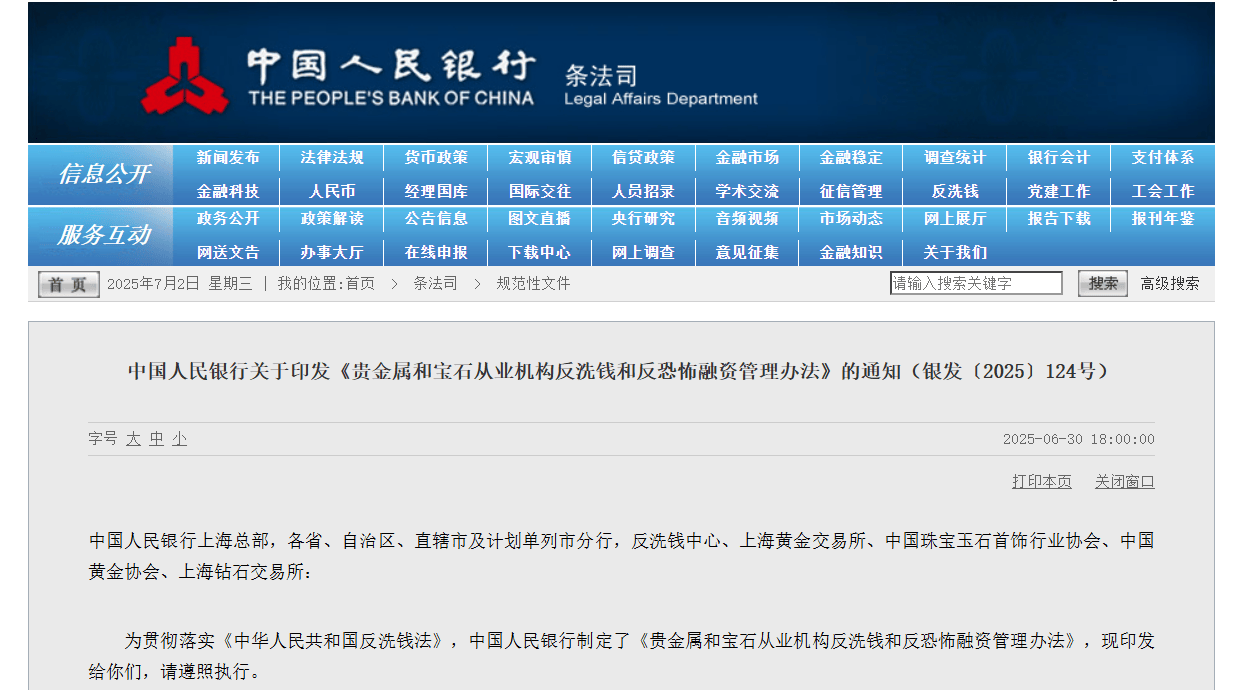
Task: Go to 网送文告 page
Action: click(228, 252)
